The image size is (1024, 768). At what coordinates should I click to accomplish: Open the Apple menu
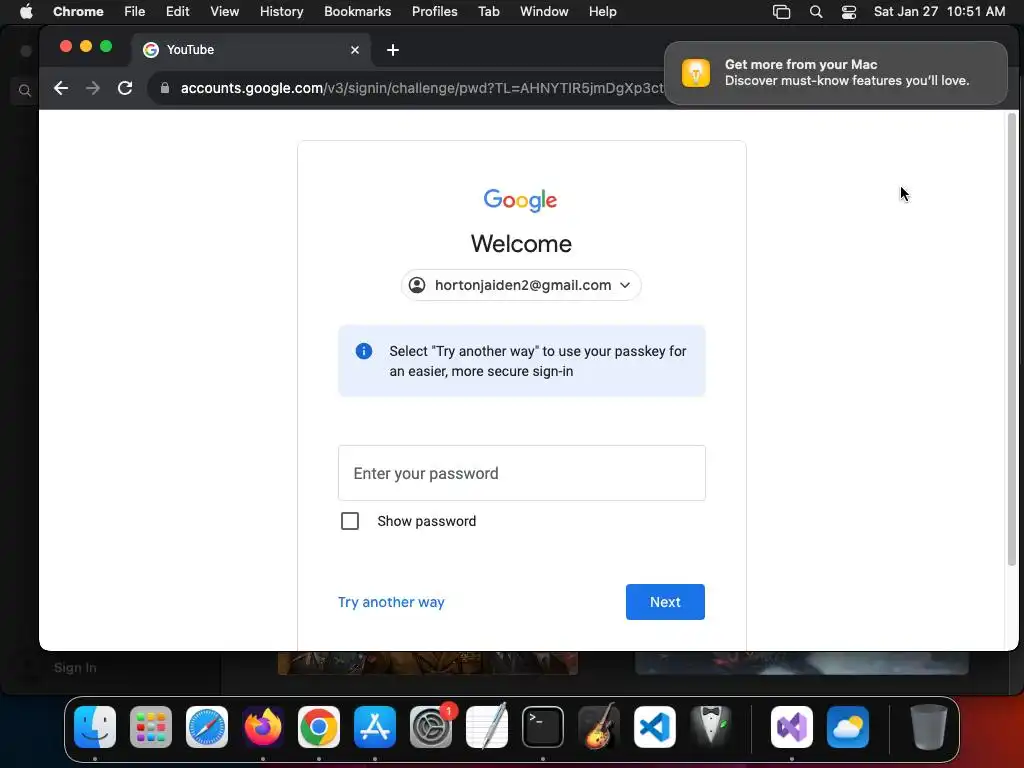click(26, 12)
